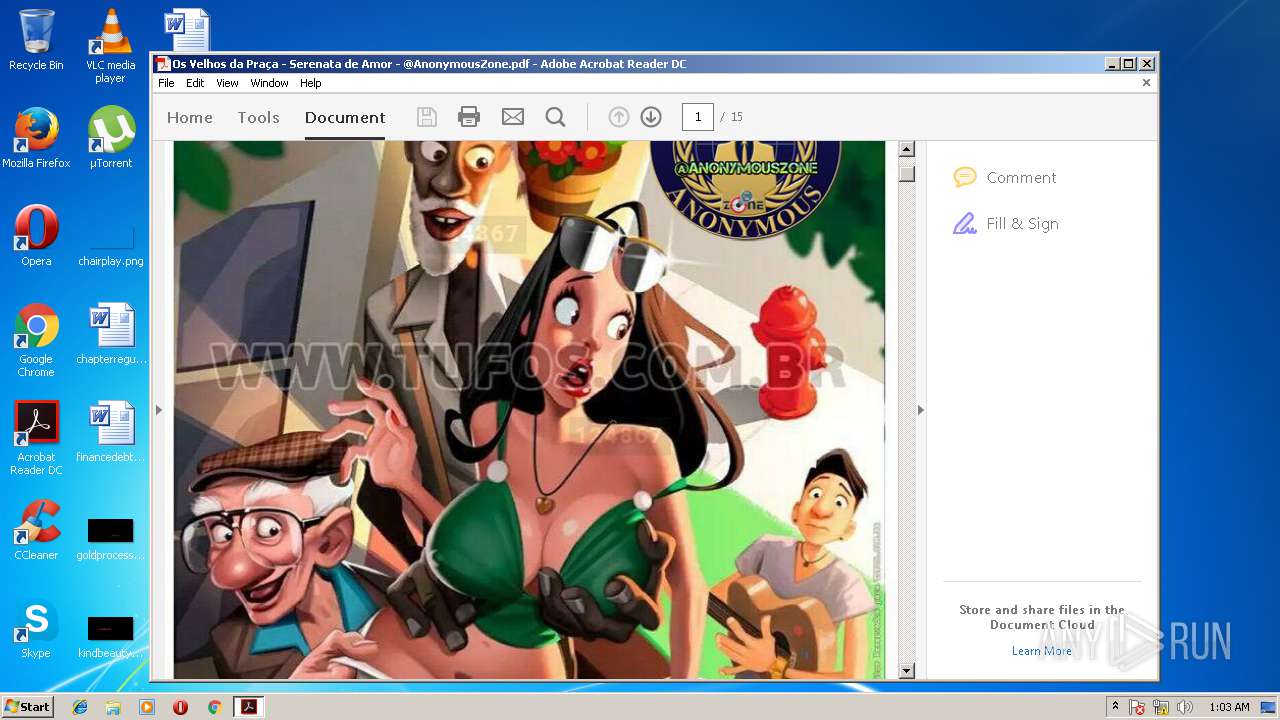Open the network status tray icon
This screenshot has height=720, width=1280.
click(1161, 707)
